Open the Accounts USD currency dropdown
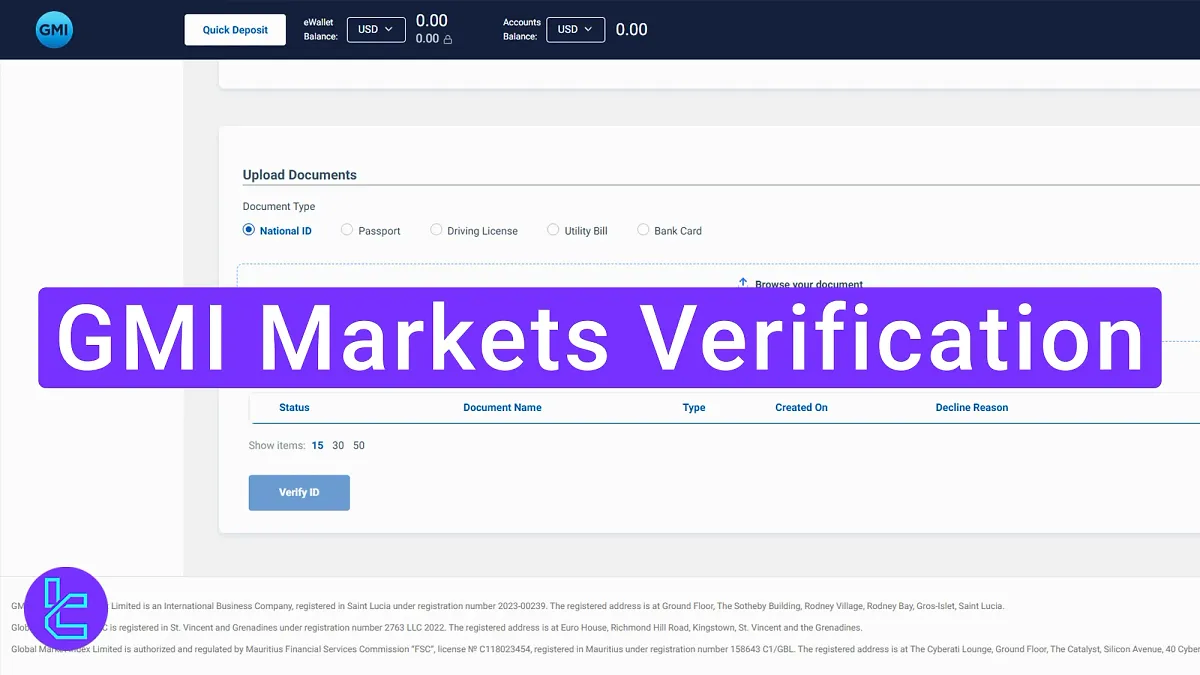This screenshot has width=1200, height=675. [575, 29]
